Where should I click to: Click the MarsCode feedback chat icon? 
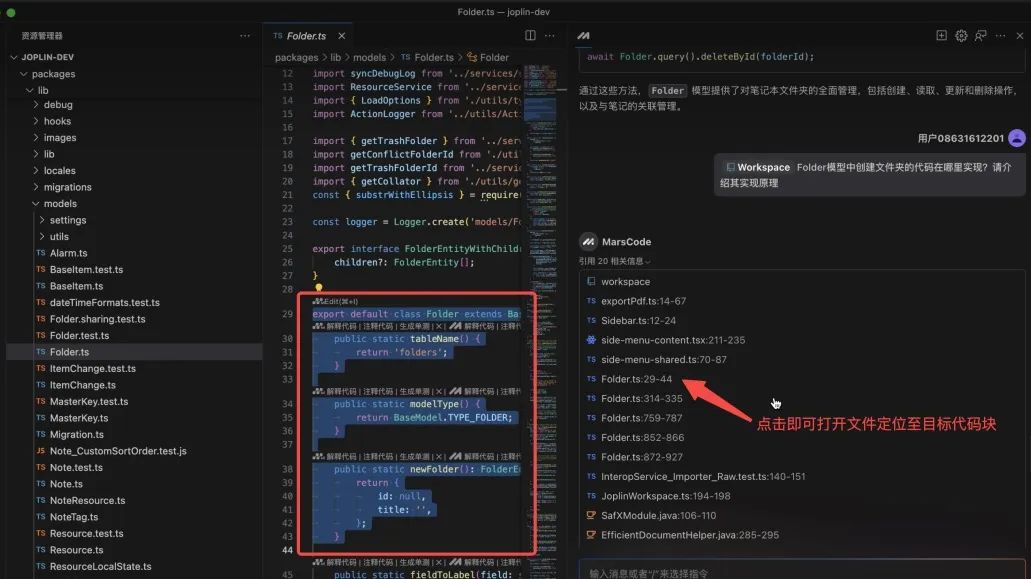[x=980, y=35]
